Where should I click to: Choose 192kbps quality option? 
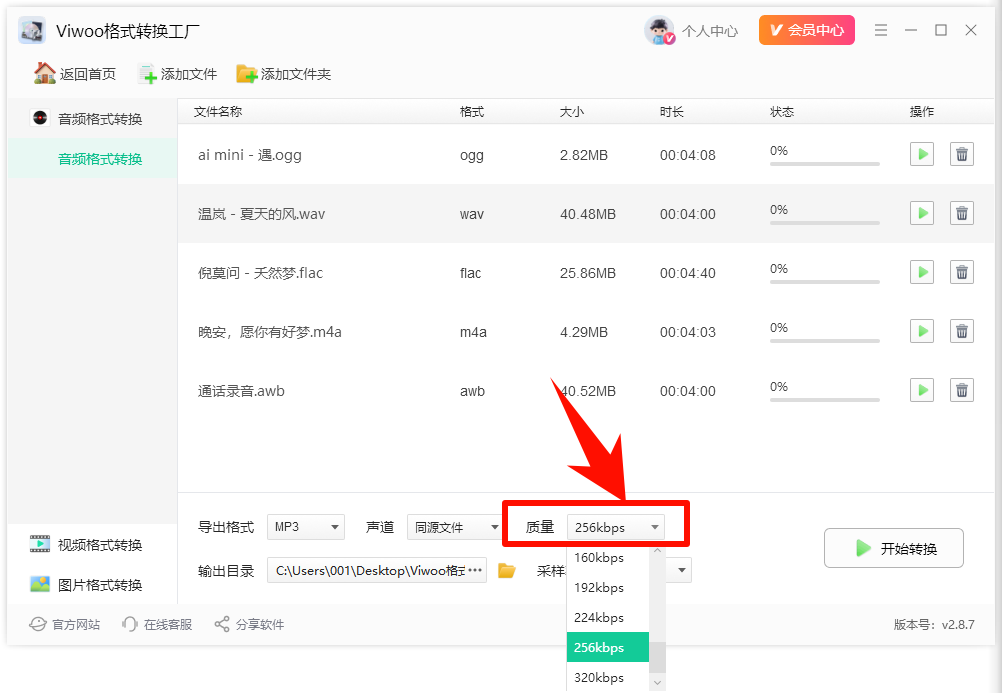click(608, 588)
